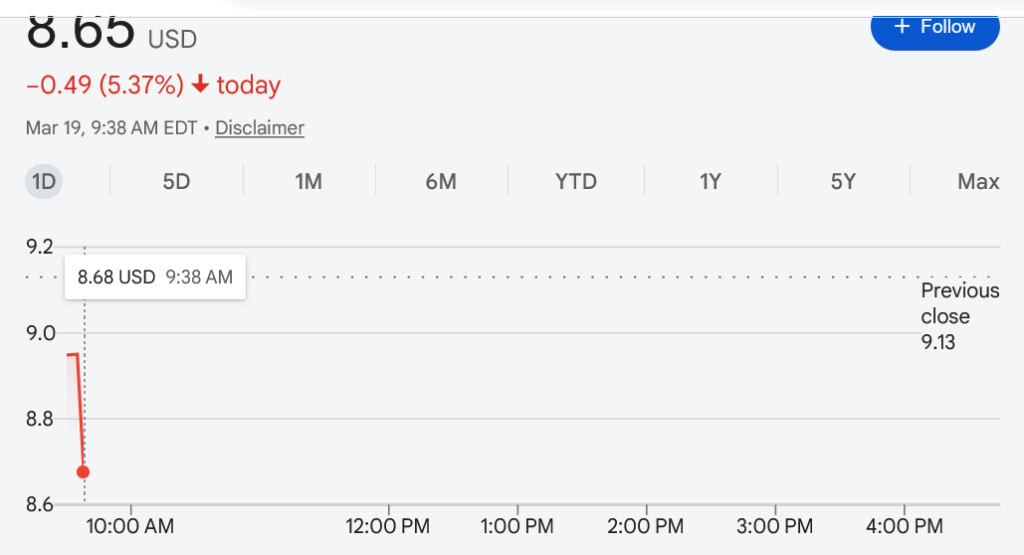Select the Max time range
This screenshot has height=555, width=1024.
pos(978,182)
